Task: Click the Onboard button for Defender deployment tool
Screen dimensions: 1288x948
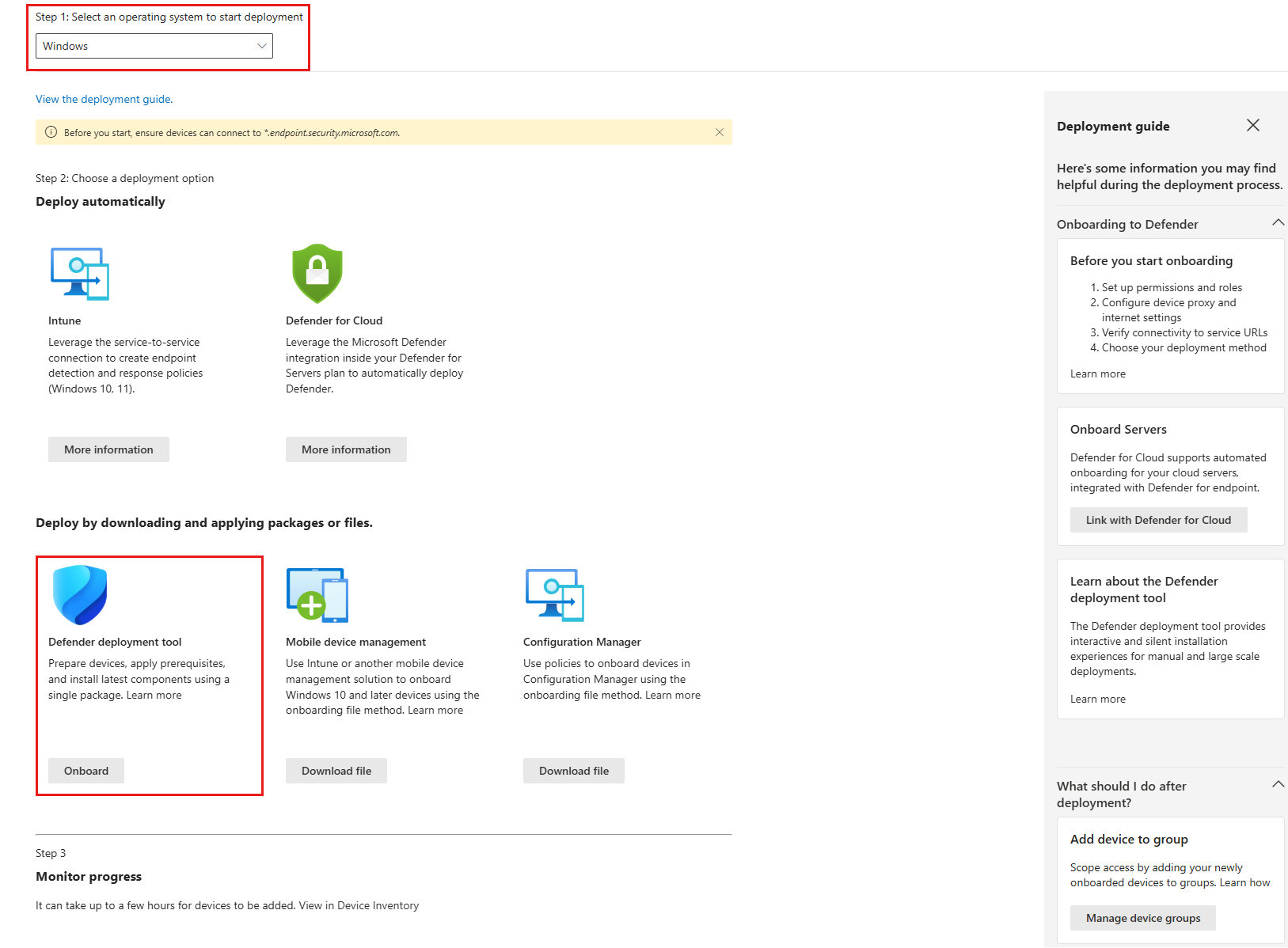Action: [86, 771]
